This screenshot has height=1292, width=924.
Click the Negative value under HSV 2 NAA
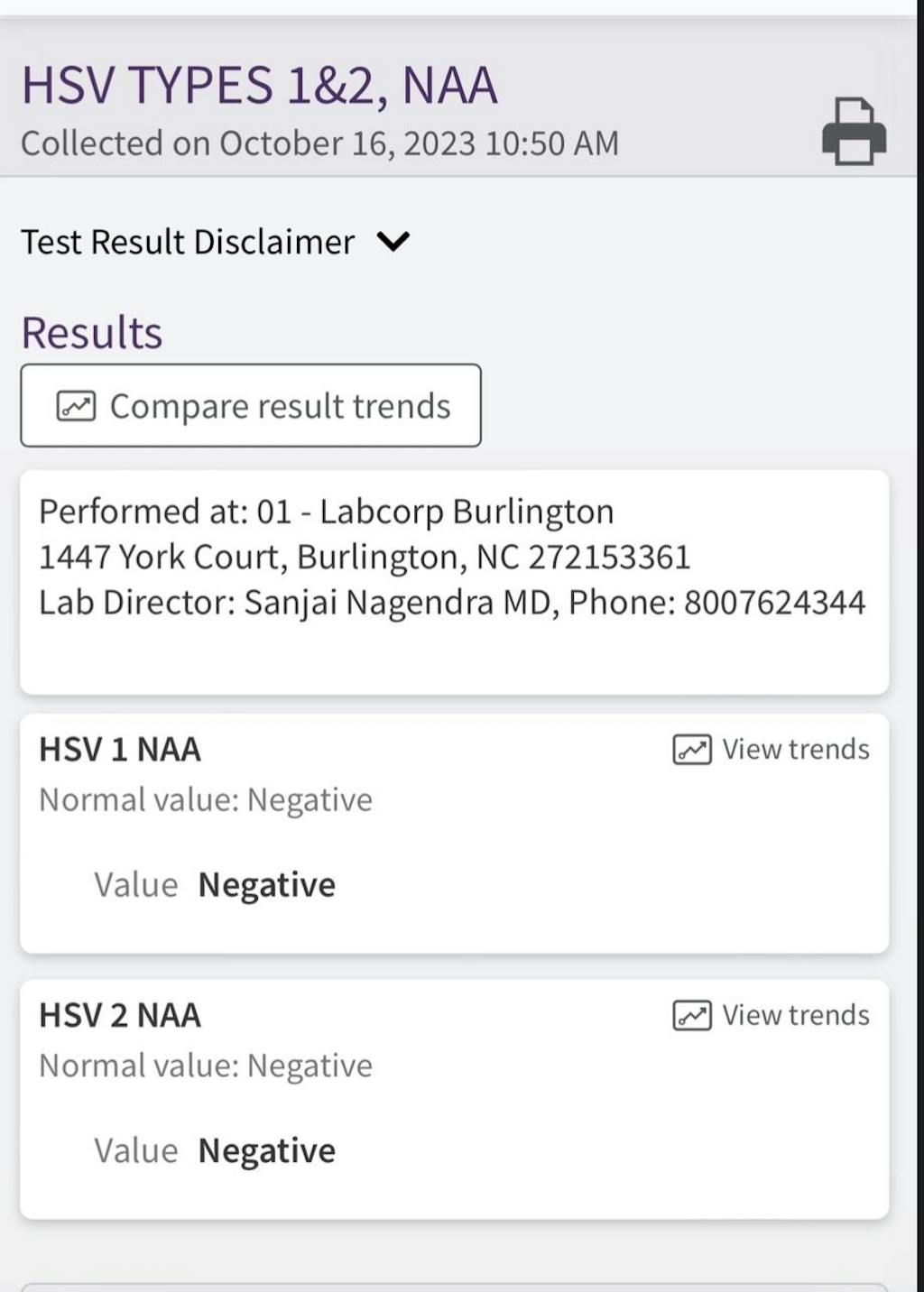pos(266,1150)
